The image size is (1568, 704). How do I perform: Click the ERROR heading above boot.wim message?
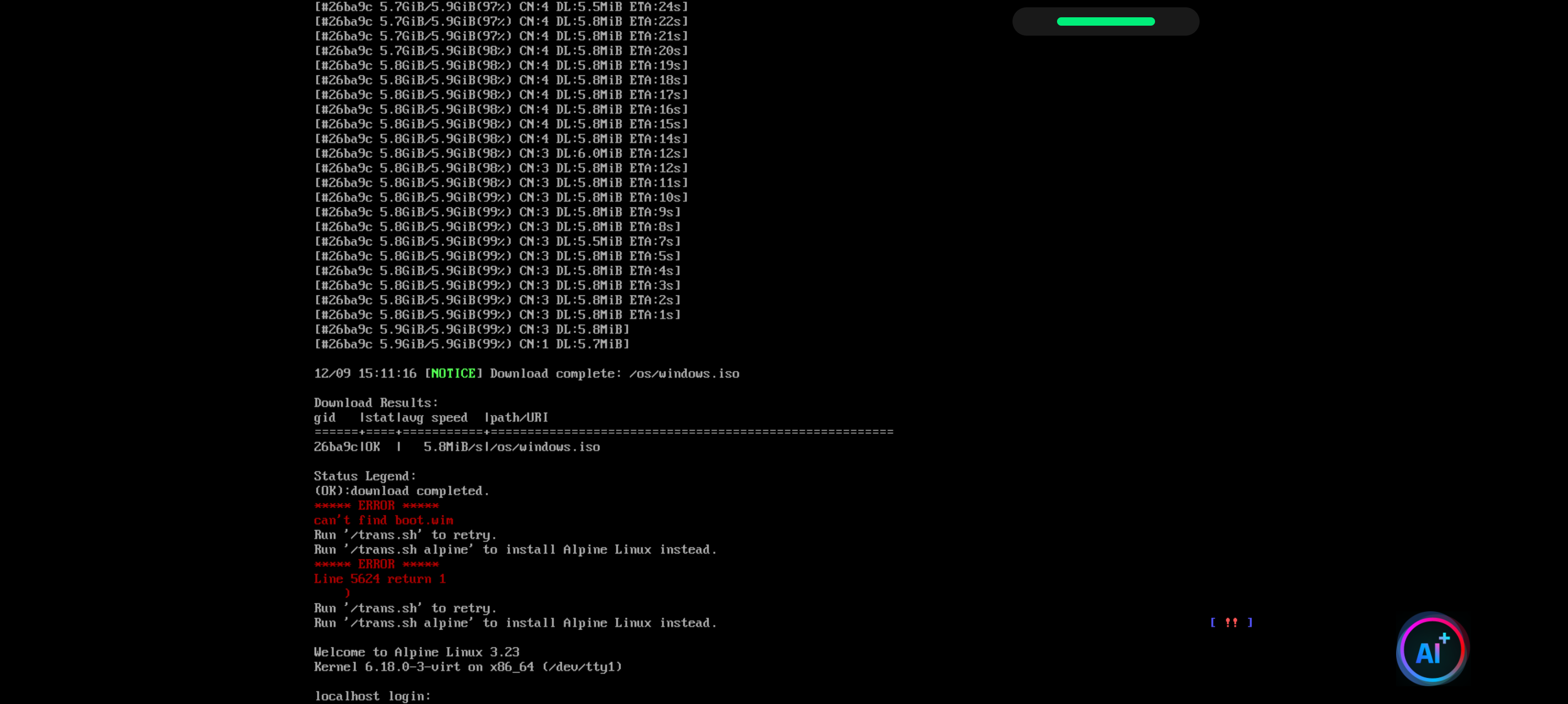click(x=376, y=505)
